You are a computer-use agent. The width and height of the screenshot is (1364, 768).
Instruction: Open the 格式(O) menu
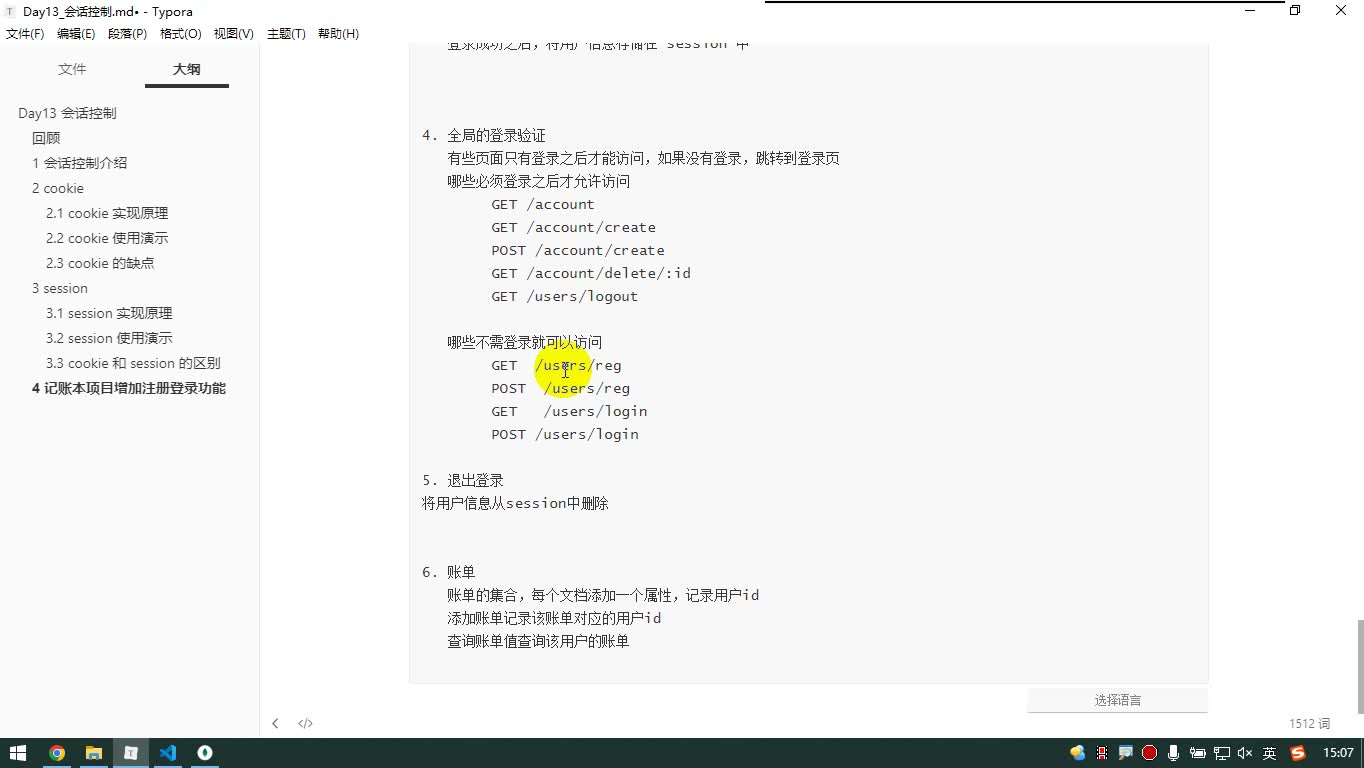click(x=181, y=33)
